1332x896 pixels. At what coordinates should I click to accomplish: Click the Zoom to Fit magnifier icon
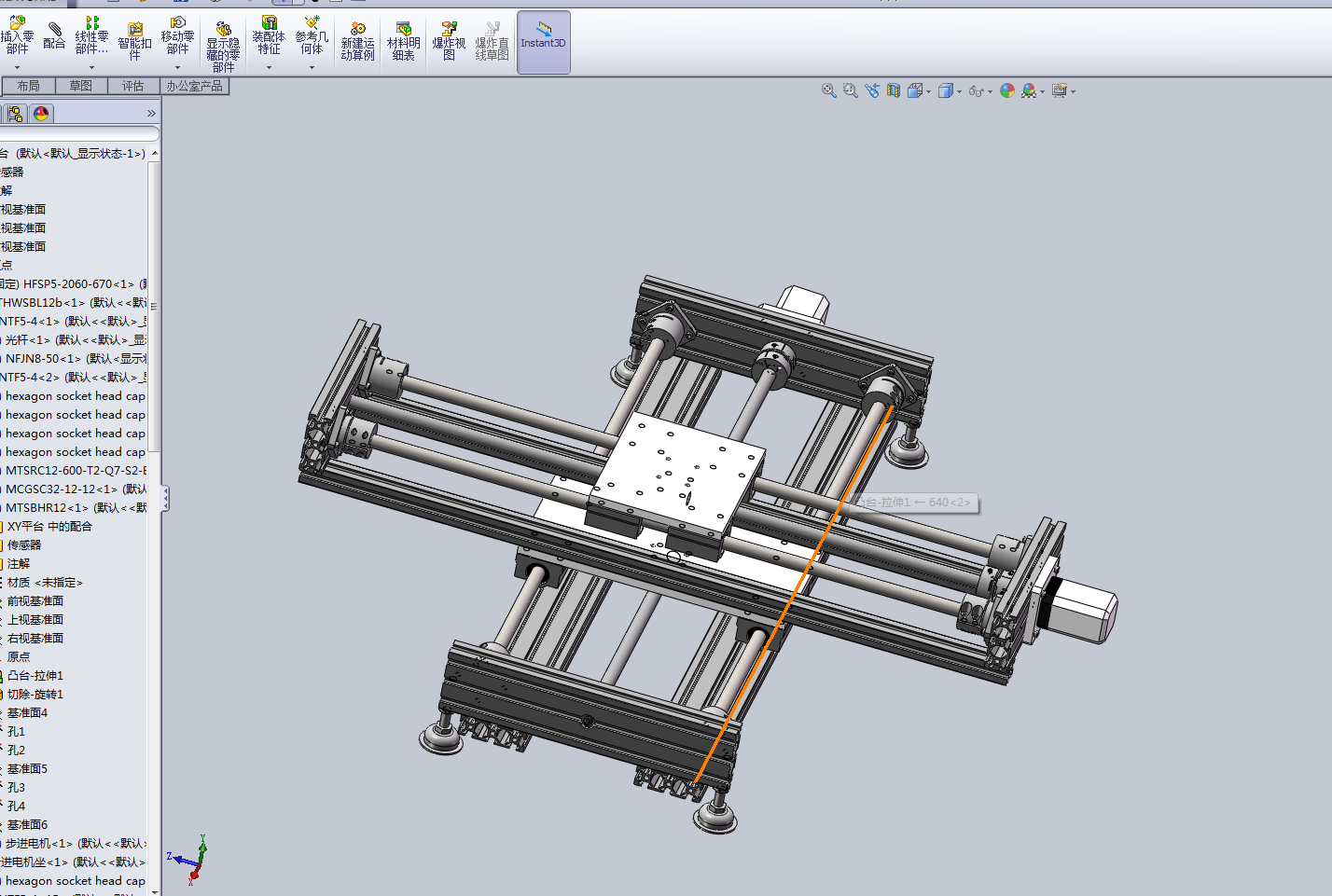coord(828,90)
